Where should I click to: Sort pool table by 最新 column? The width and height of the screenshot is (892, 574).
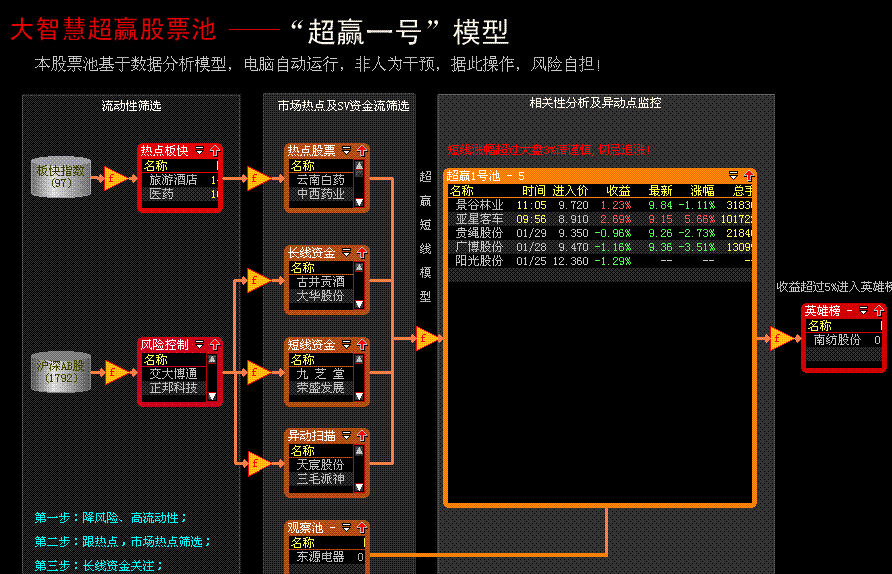[x=660, y=191]
